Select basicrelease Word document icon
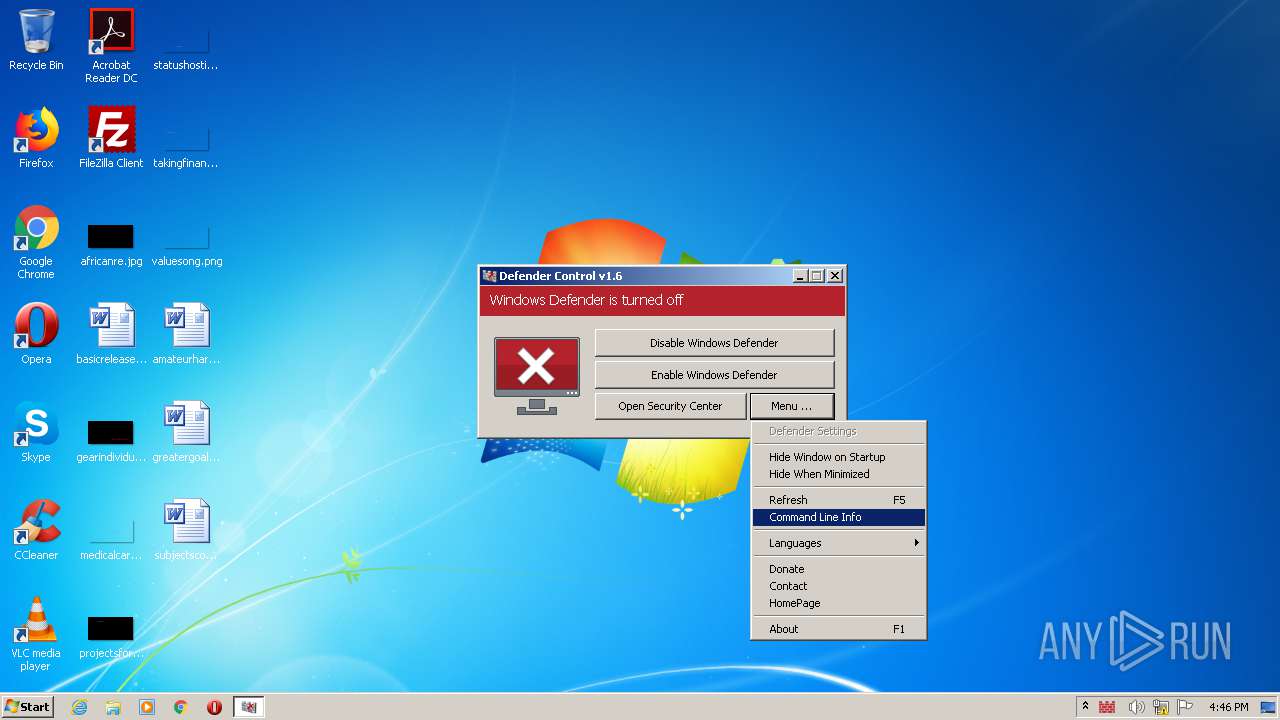The height and width of the screenshot is (720, 1280). (x=111, y=334)
